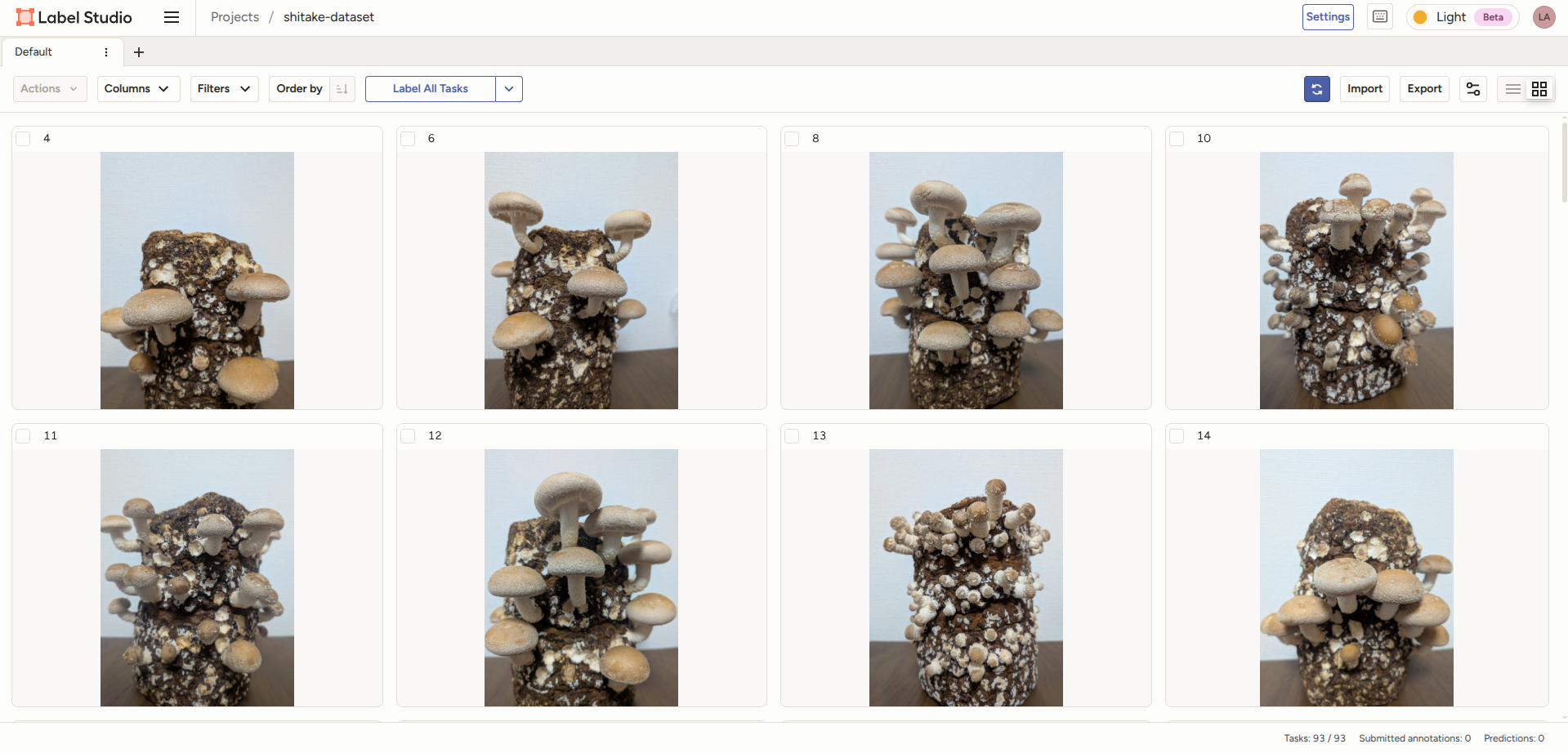Viewport: 1568px width, 753px height.
Task: Toggle the order direction sort icon
Action: [342, 89]
